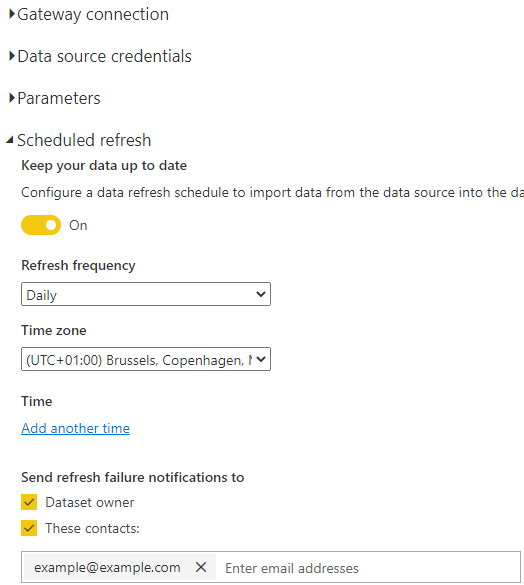Expand the Gateway connection section arrow

point(12,14)
